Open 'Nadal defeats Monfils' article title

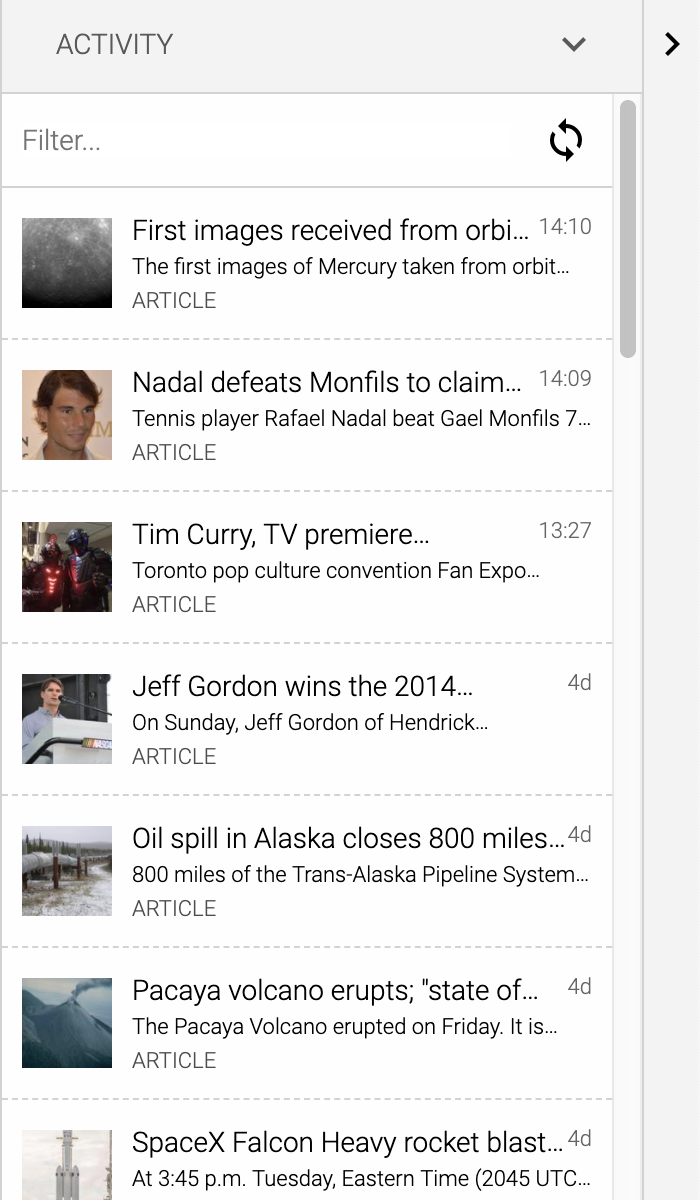[x=326, y=383]
